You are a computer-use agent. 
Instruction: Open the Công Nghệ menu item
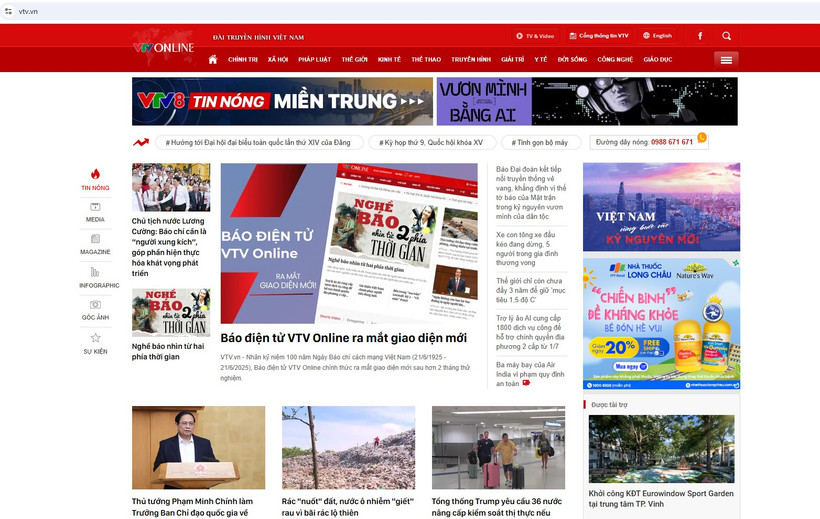pyautogui.click(x=615, y=60)
